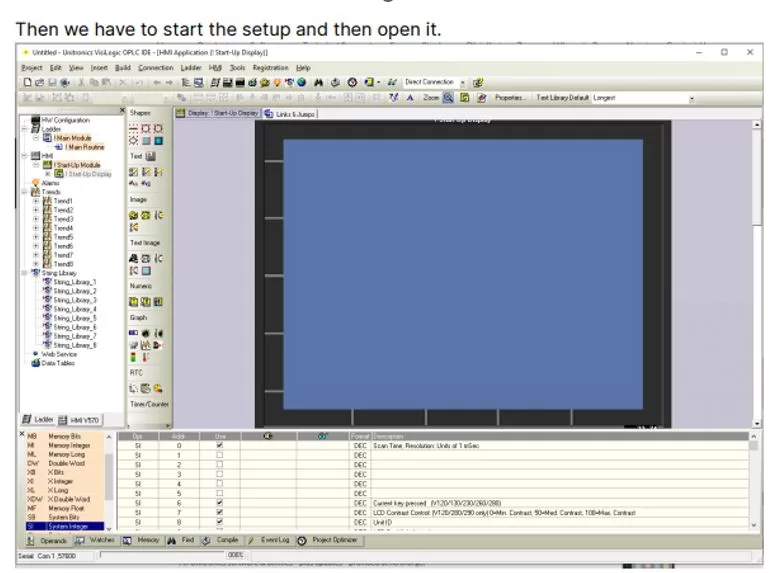Open Data Tables in the project tree
The height and width of the screenshot is (573, 776).
click(57, 363)
